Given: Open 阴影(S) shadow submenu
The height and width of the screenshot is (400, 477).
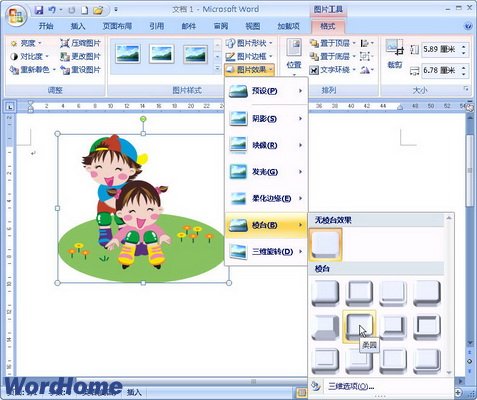Looking at the screenshot, I should [x=266, y=119].
